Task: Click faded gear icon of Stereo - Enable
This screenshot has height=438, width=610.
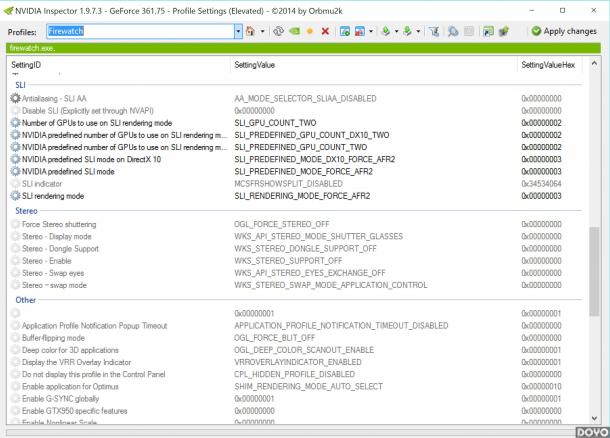Action: (15, 261)
